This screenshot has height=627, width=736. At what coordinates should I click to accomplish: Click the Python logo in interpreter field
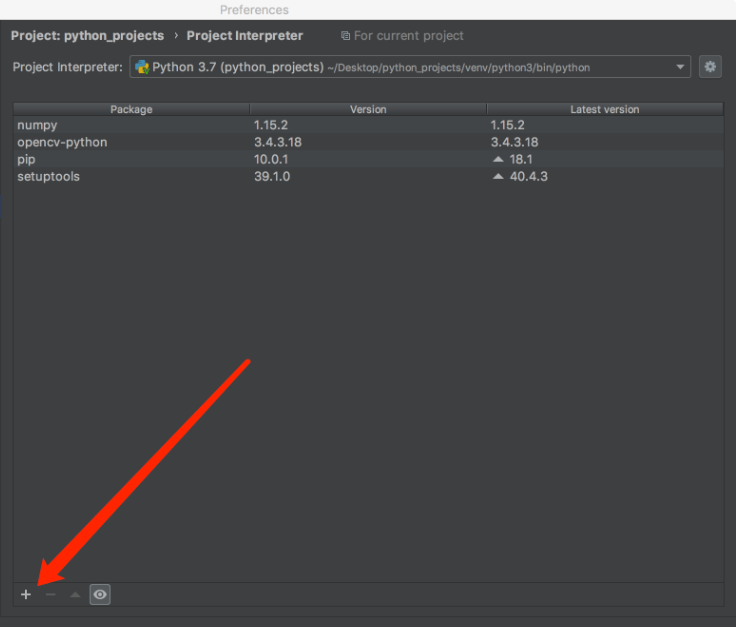point(142,67)
